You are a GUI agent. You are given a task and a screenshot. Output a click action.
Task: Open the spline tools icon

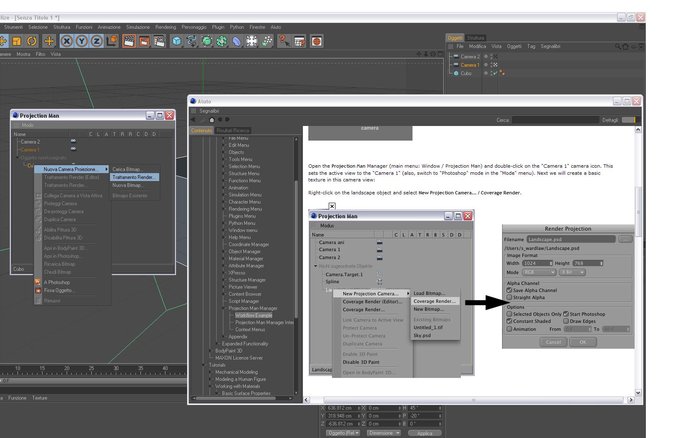click(192, 42)
